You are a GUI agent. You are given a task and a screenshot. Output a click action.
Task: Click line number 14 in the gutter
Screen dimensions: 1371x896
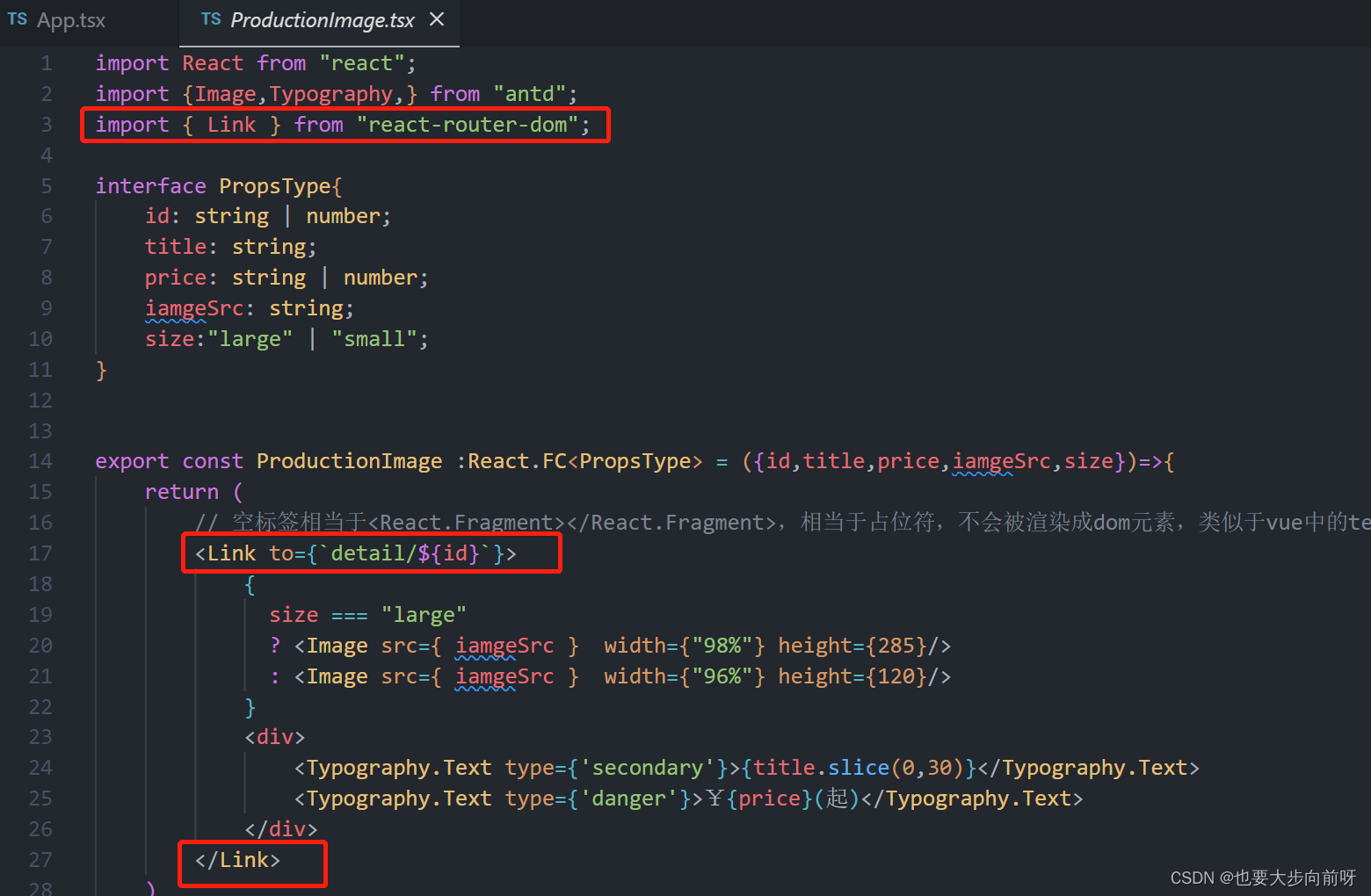pyautogui.click(x=40, y=460)
